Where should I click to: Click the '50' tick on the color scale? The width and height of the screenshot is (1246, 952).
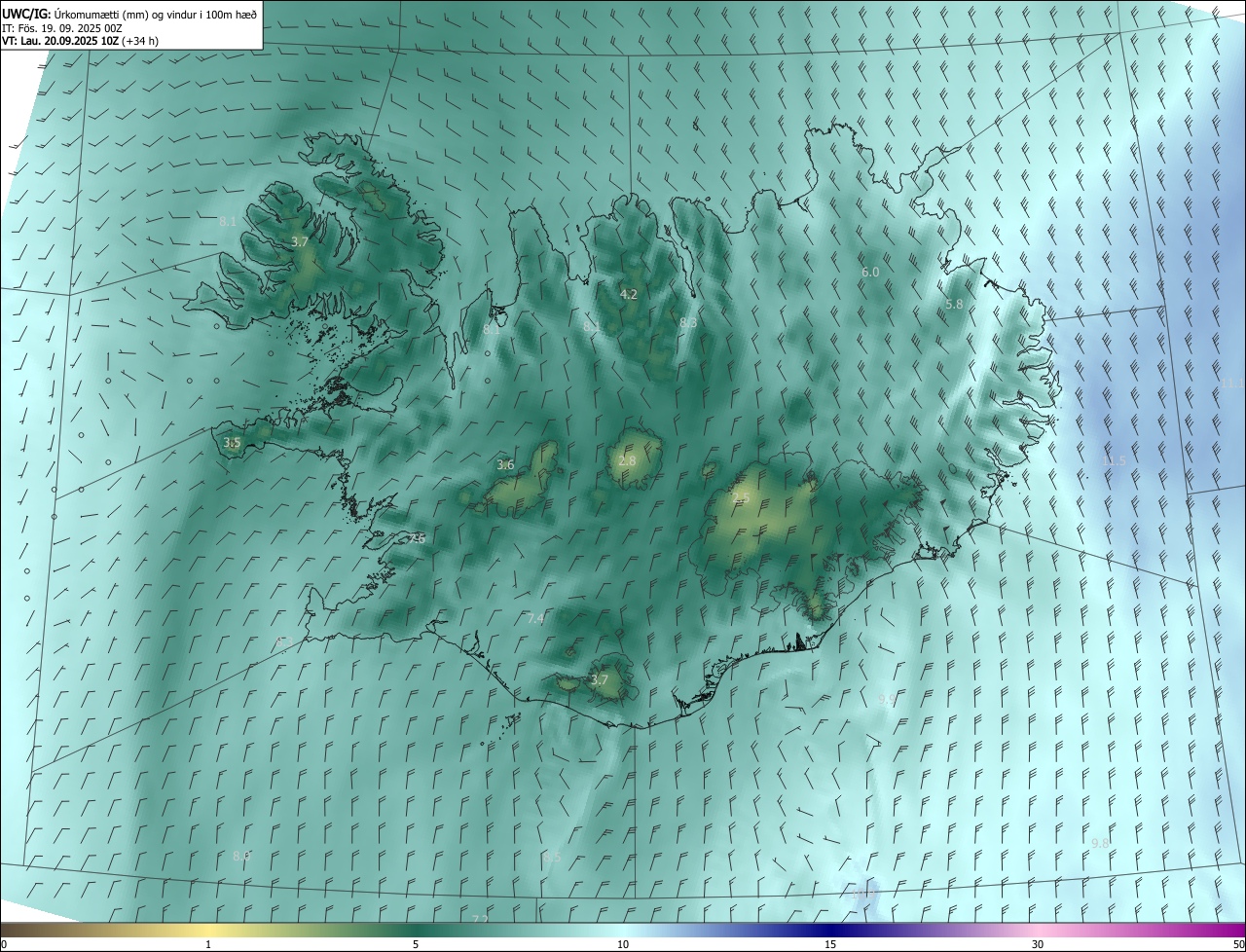coord(1238,944)
